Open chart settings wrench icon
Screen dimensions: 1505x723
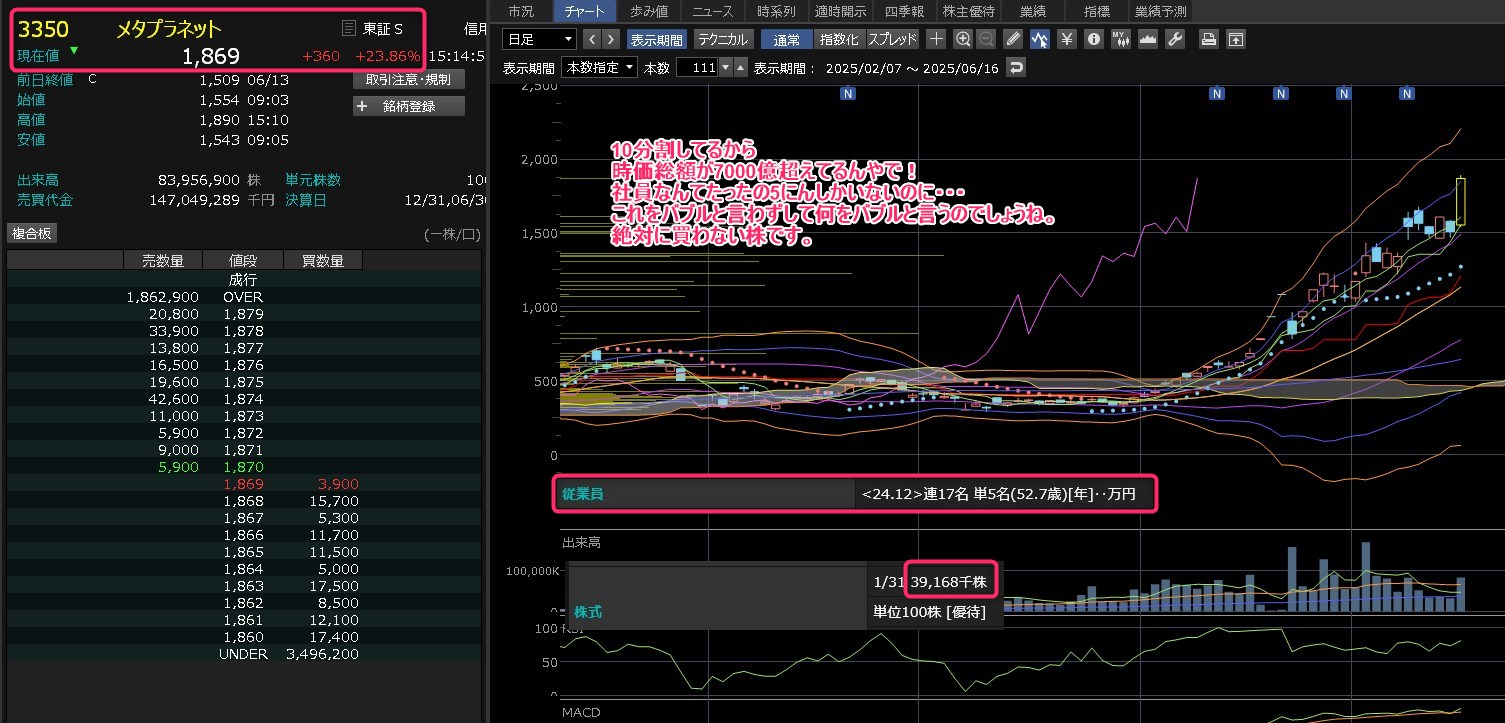pyautogui.click(x=1175, y=40)
